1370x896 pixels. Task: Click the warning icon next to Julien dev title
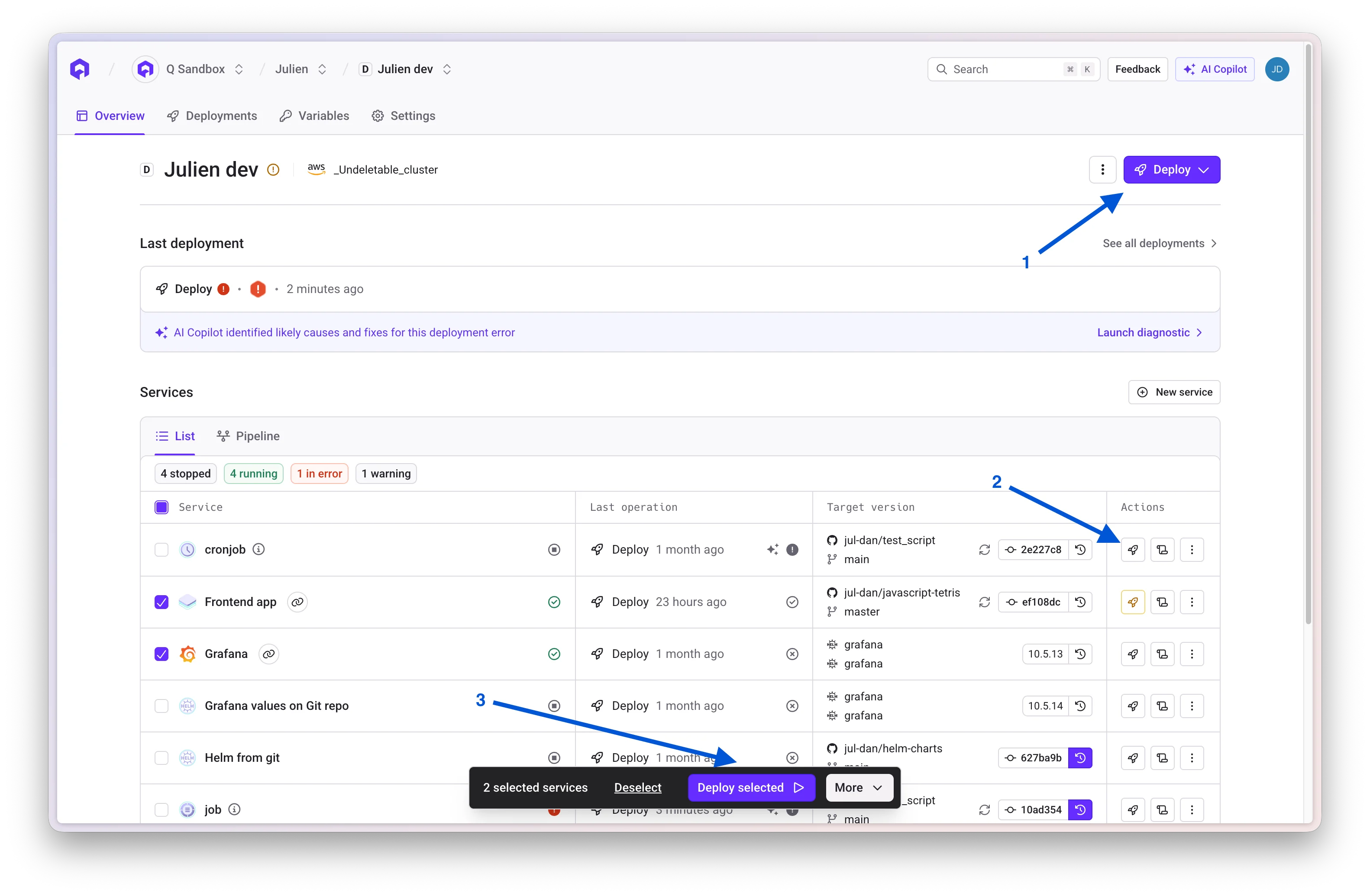(273, 170)
